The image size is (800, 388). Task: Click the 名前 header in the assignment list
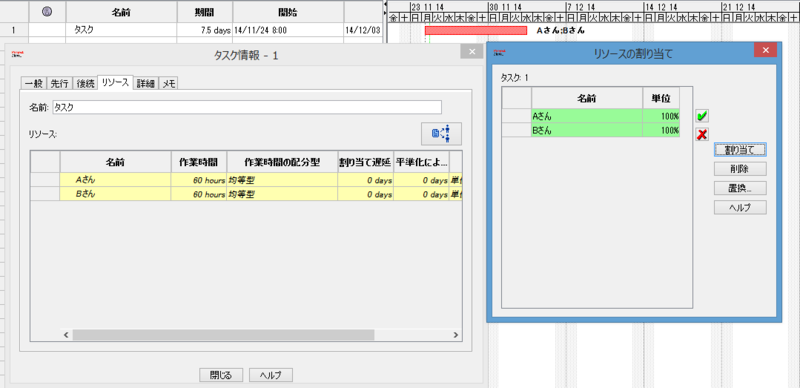click(x=587, y=98)
